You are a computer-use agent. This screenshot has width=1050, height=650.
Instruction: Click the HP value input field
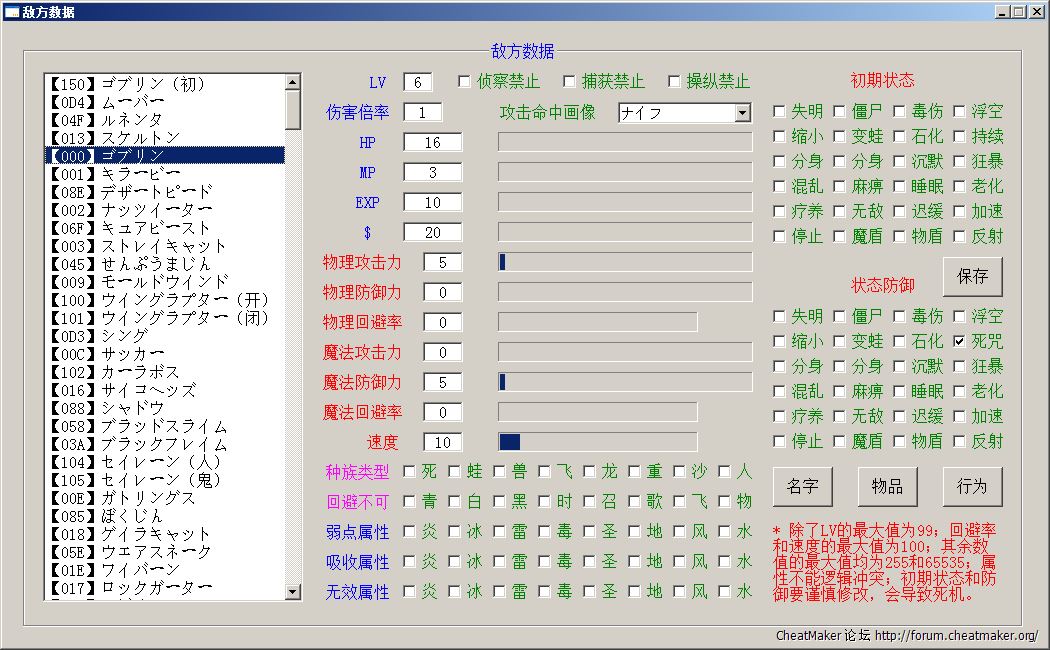(x=433, y=142)
